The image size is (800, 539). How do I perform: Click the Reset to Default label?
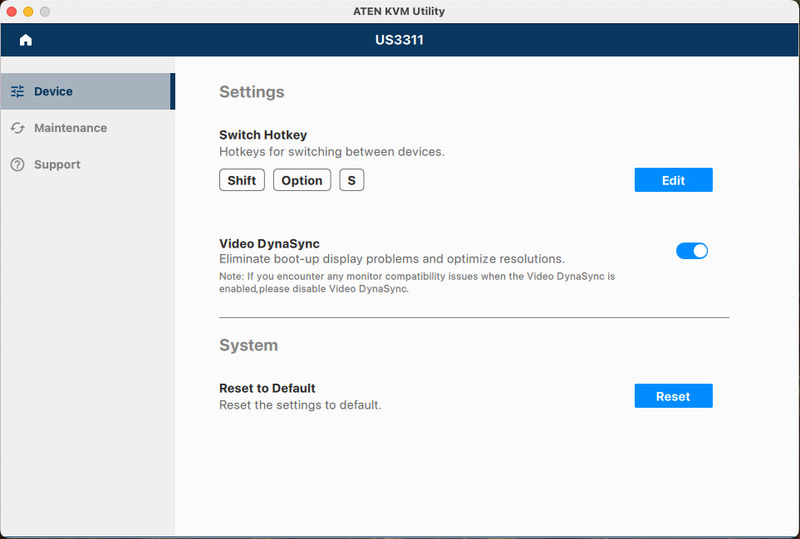pos(267,388)
